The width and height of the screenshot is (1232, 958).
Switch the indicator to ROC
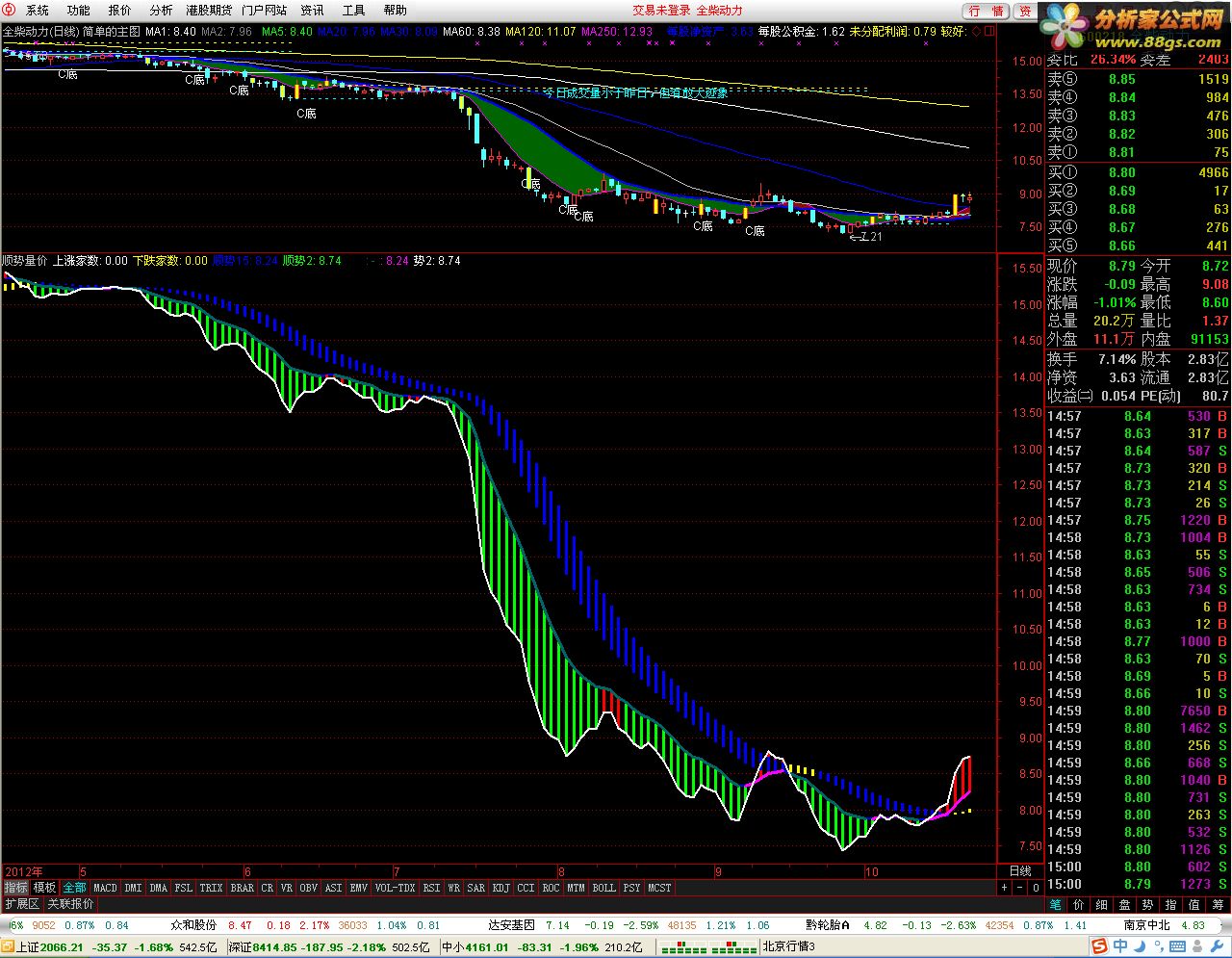552,888
